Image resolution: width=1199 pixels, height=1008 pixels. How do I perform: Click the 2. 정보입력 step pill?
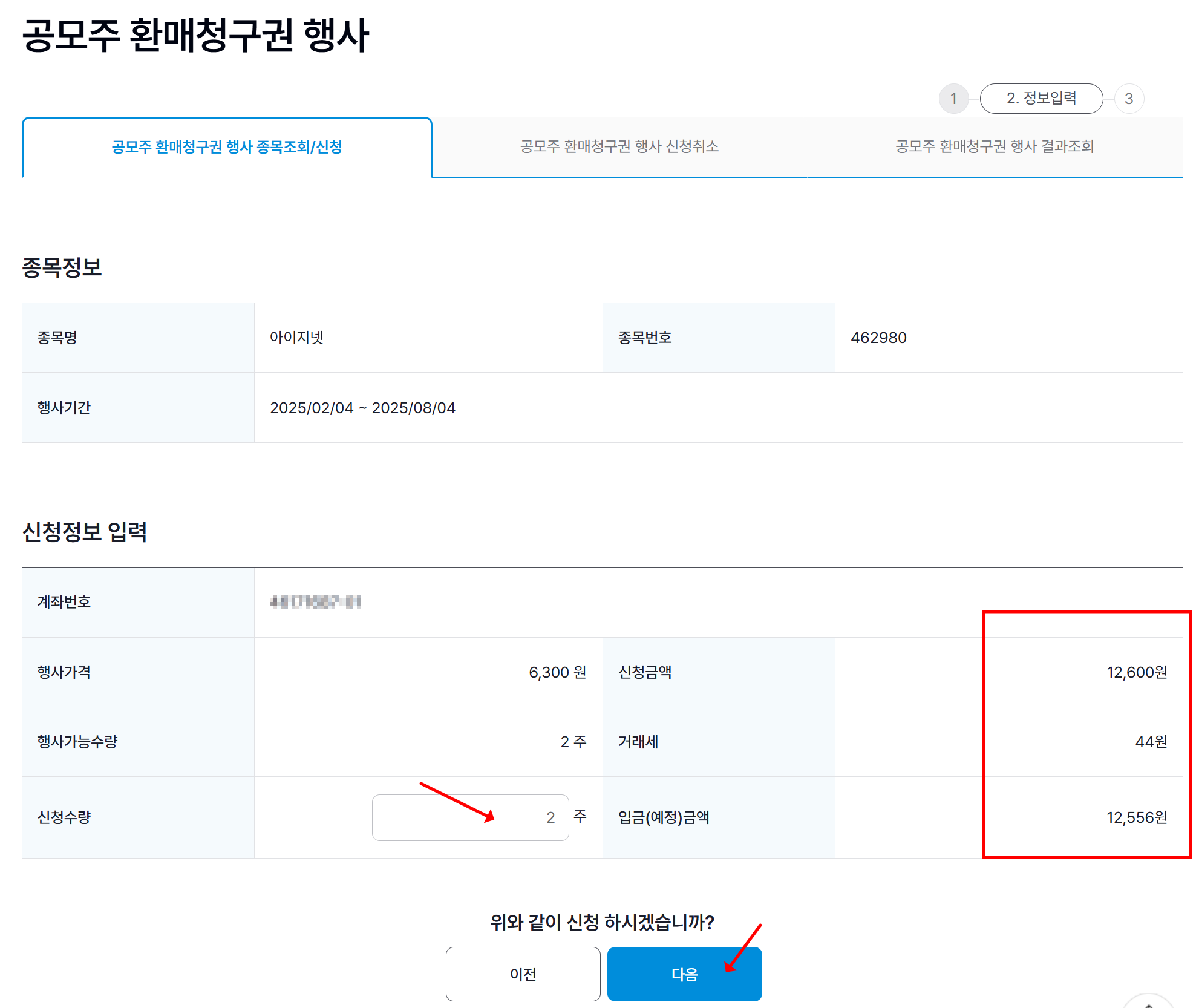pos(1042,98)
